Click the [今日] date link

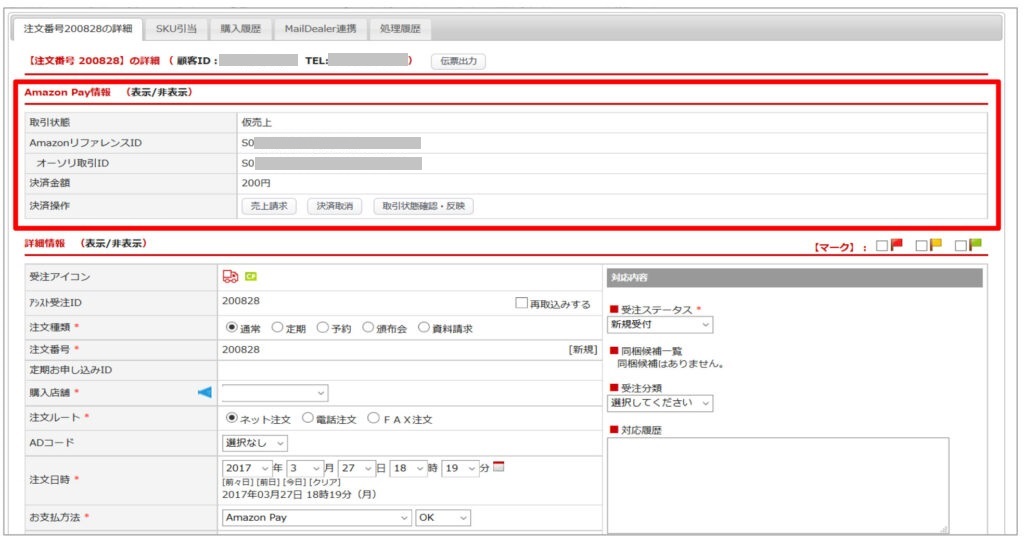click(293, 482)
